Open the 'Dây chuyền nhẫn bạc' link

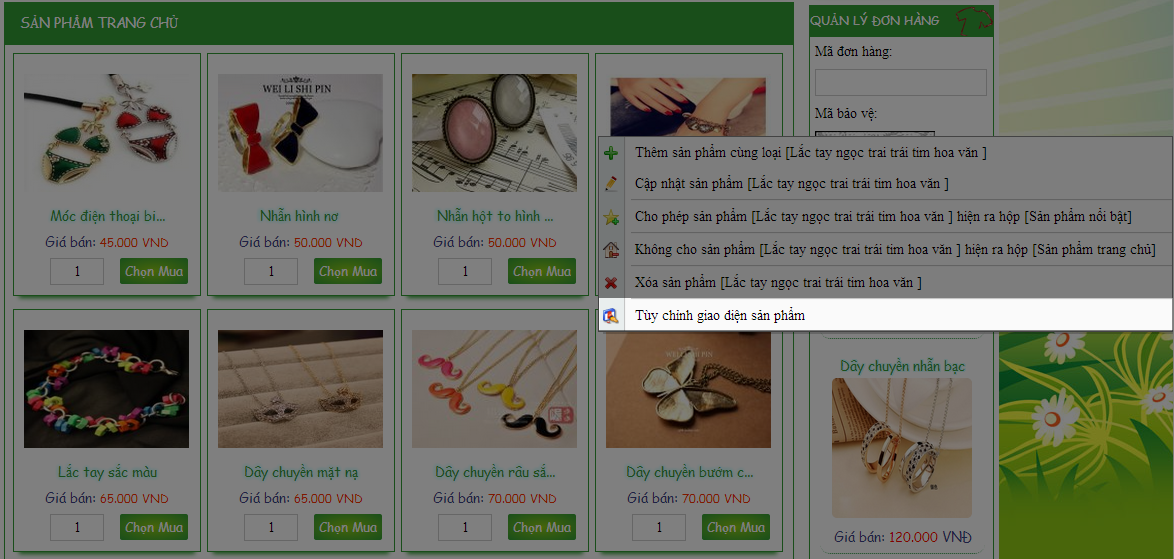901,366
